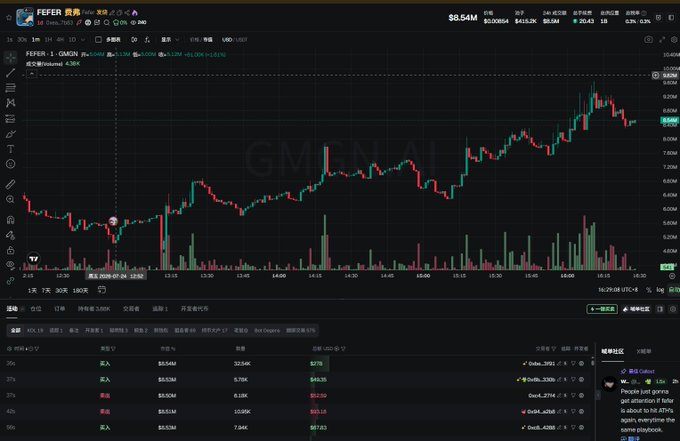680x441 pixels.
Task: Switch chart interval to 30s
Action: (22, 39)
